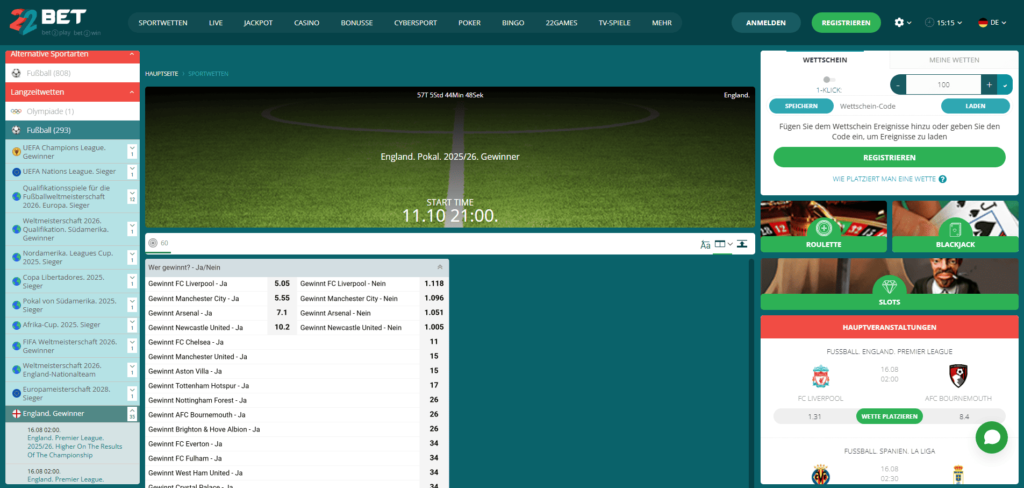This screenshot has height=488, width=1024.
Task: Expand FIFA Weltmeisterschaft 2026. Gewinner
Action: 132,346
